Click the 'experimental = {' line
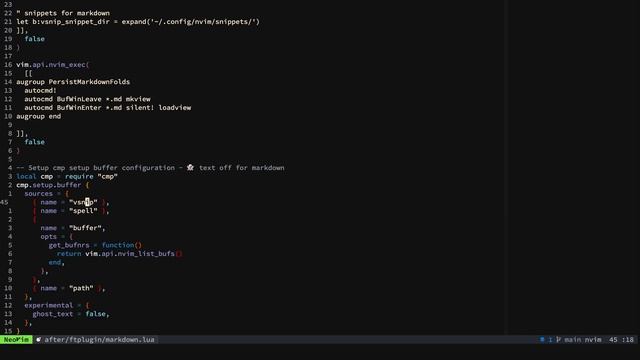Viewport: 640px width, 360px height. 57,305
